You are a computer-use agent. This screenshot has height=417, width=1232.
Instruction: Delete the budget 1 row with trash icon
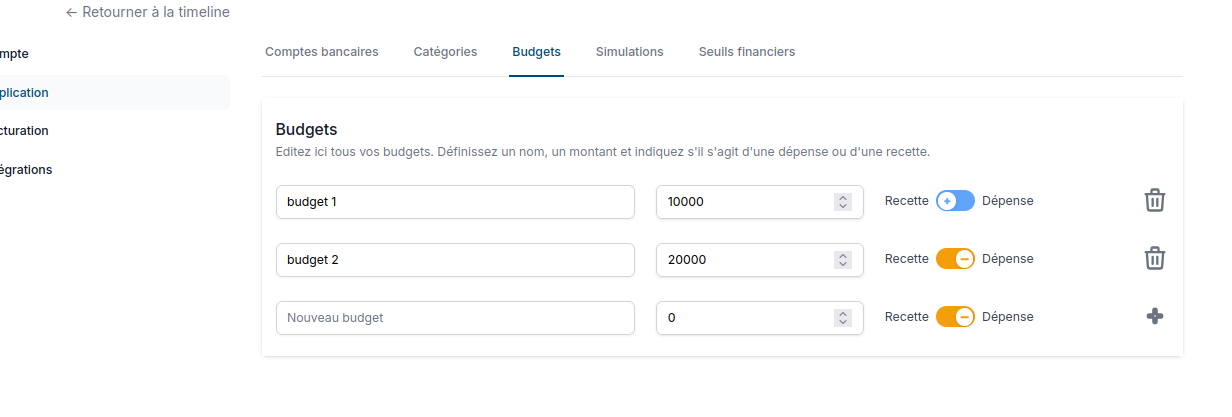click(1154, 200)
